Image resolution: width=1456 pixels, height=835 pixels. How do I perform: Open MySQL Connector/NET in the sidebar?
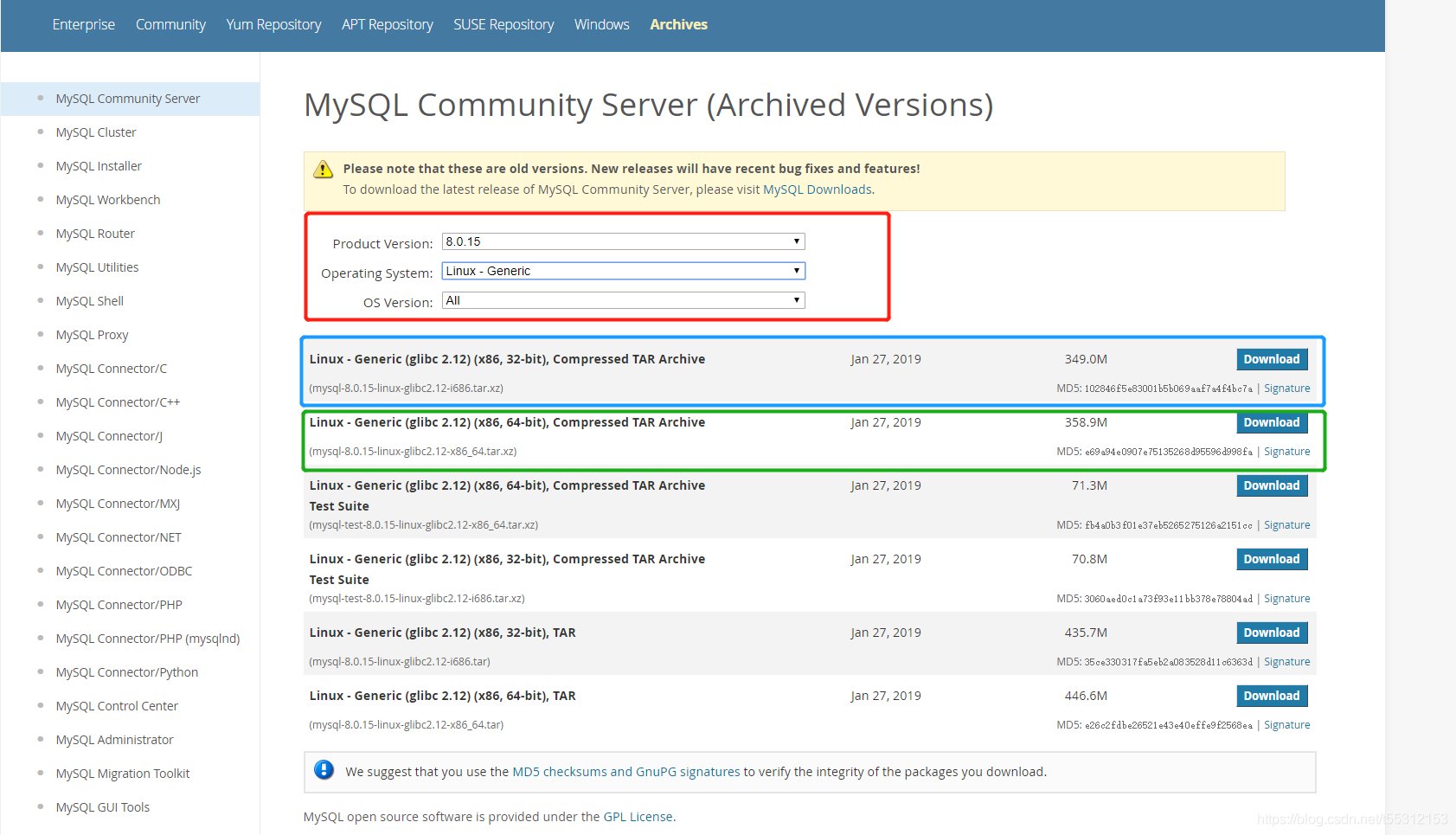(119, 537)
